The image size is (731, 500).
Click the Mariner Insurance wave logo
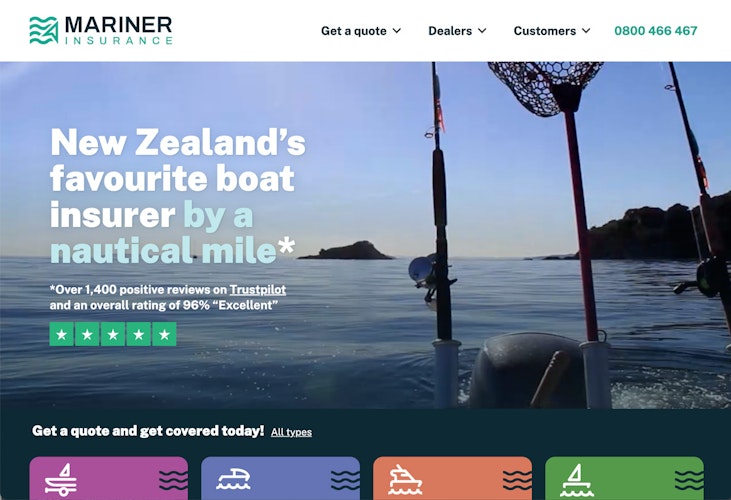pyautogui.click(x=43, y=30)
